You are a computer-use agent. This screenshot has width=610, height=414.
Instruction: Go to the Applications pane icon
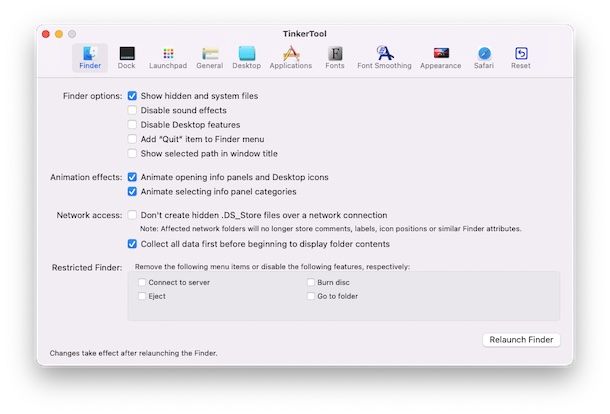click(291, 58)
